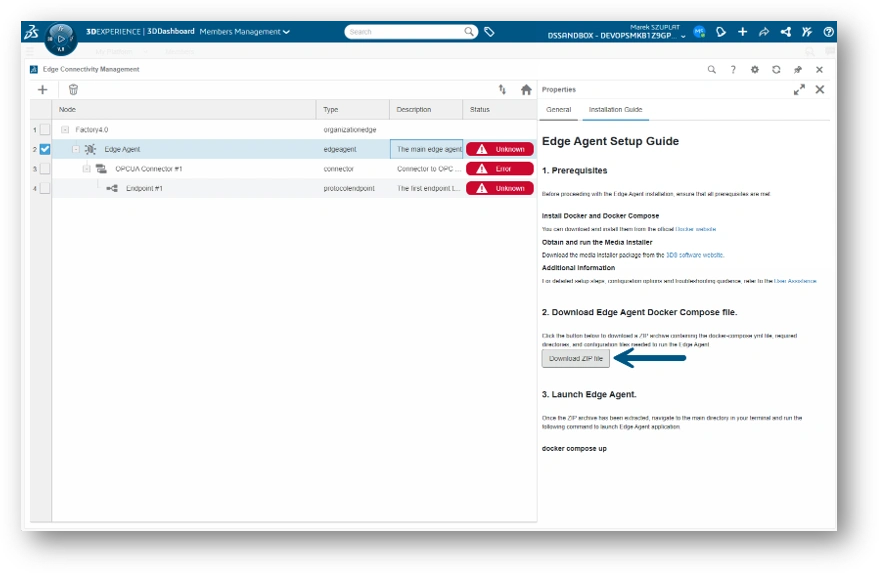
Task: Click the OPCUA Connector node icon
Action: point(101,169)
